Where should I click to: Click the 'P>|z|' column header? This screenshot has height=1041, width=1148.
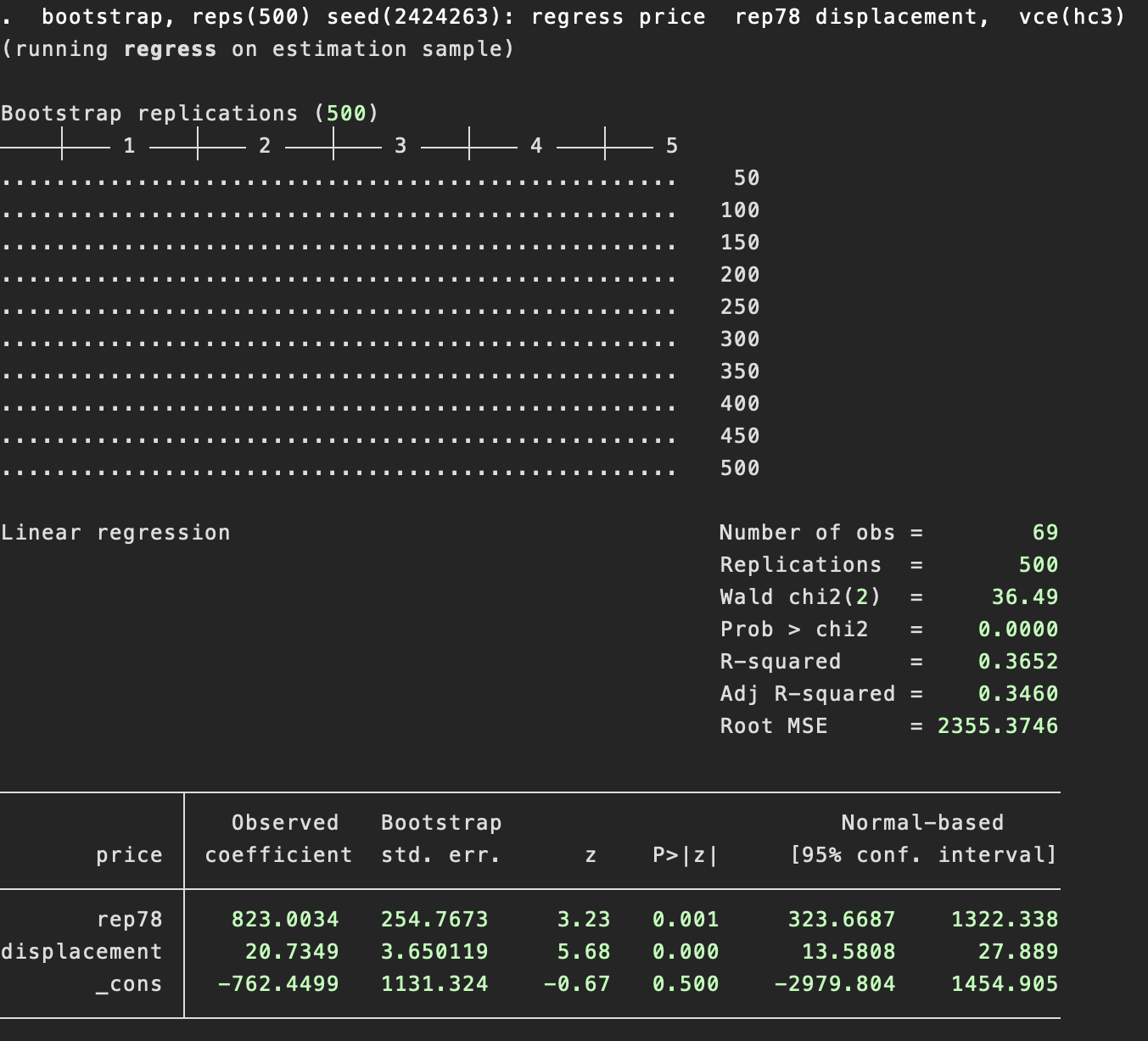pos(686,855)
